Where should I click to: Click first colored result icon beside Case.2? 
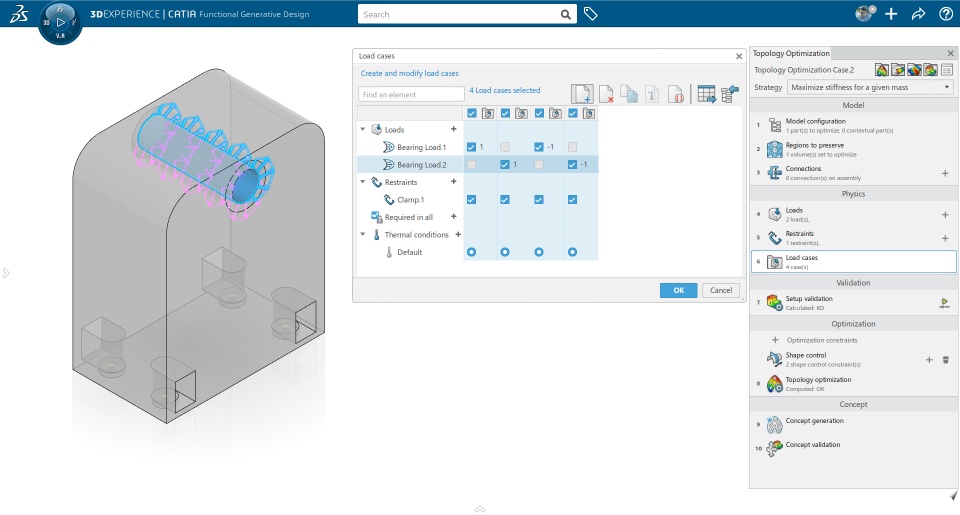point(882,70)
